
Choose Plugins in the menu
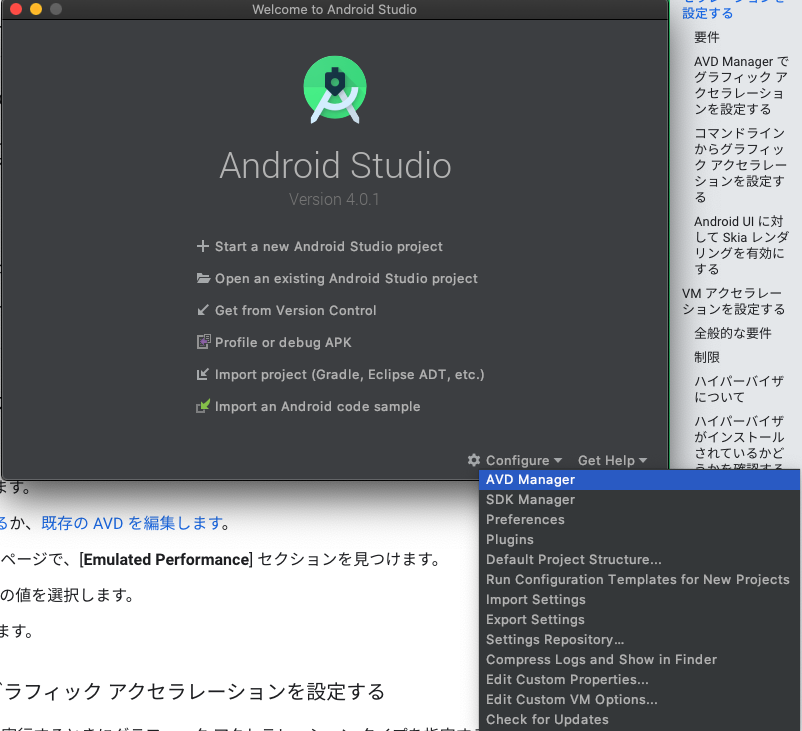coord(639,540)
